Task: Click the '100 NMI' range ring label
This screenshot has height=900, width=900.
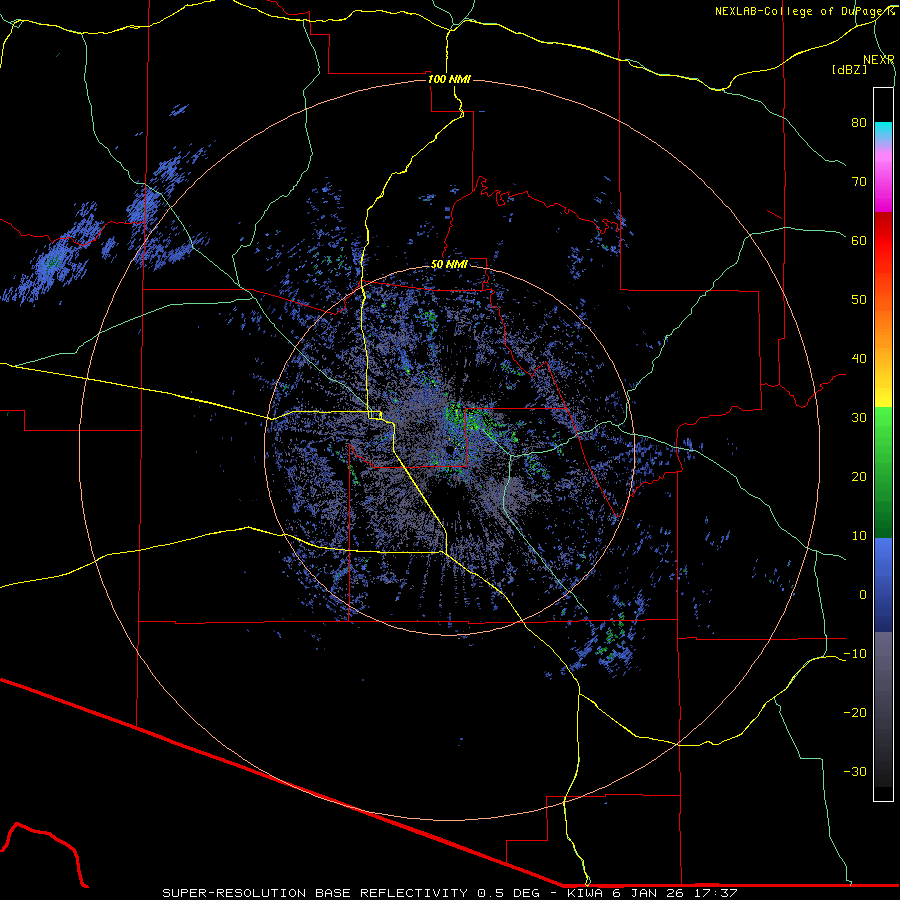Action: pos(449,79)
